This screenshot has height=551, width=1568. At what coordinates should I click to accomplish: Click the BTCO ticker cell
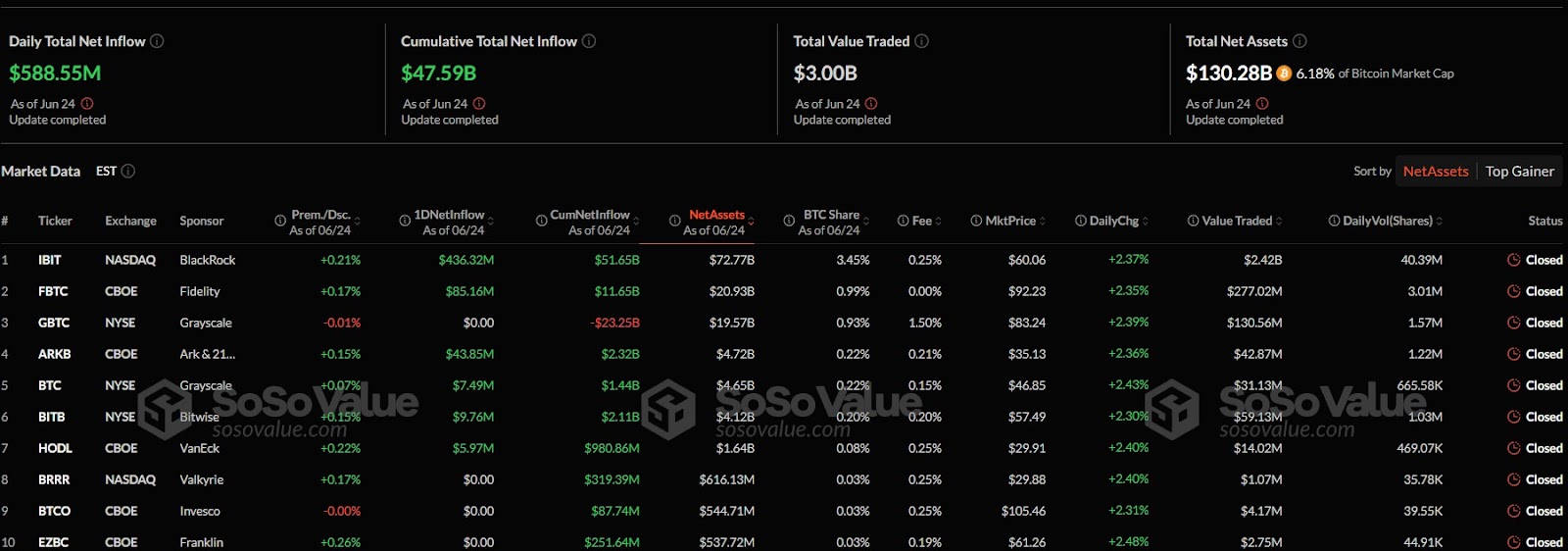click(x=54, y=511)
